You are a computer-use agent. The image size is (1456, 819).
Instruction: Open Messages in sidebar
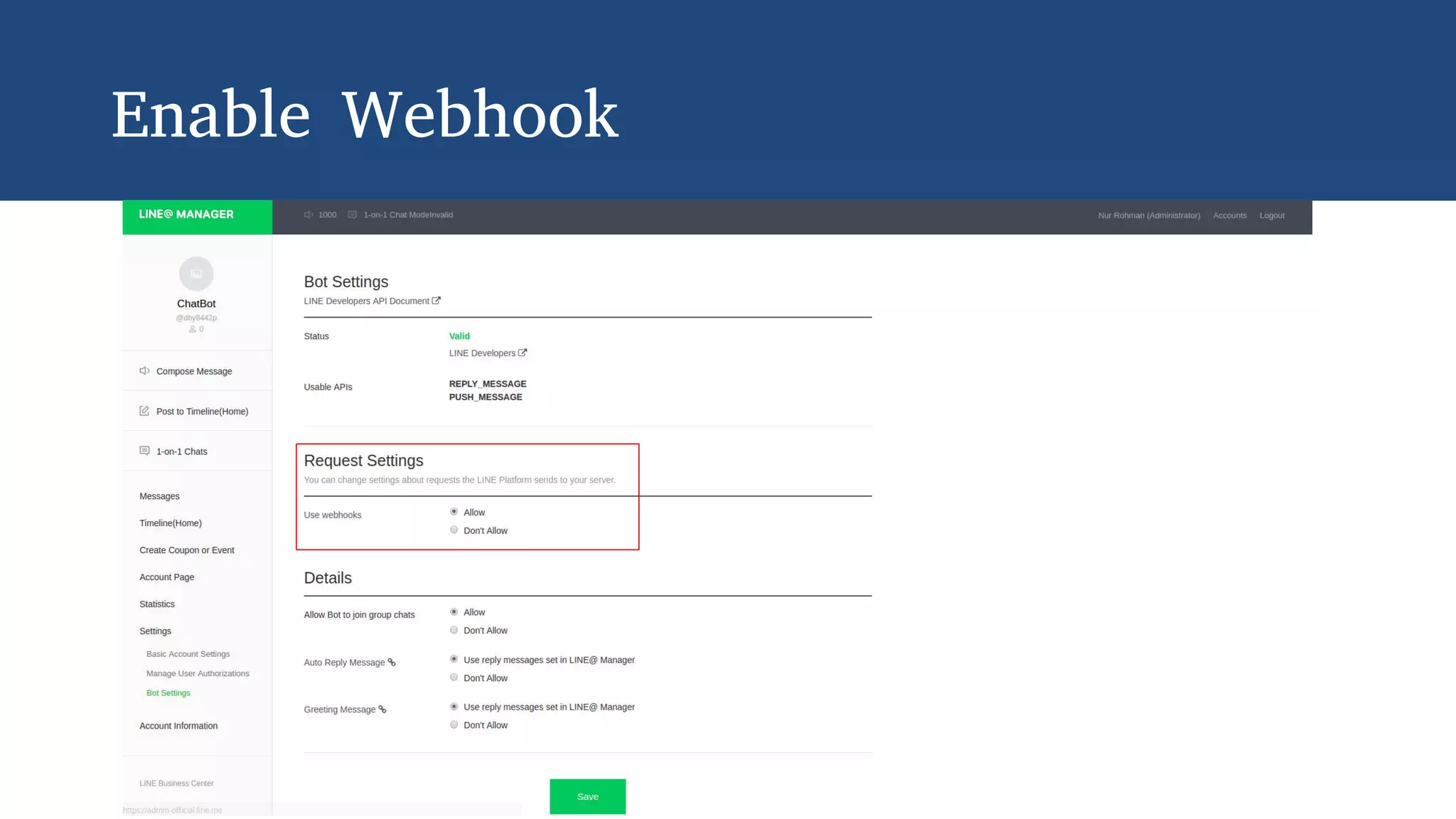[x=159, y=496]
